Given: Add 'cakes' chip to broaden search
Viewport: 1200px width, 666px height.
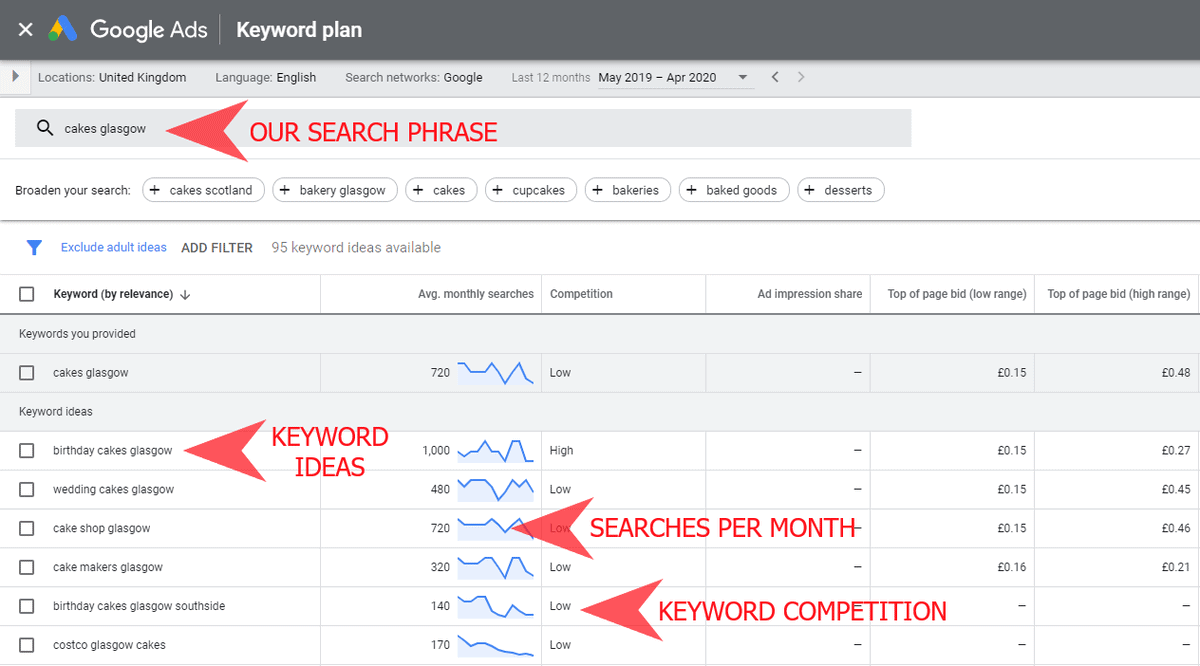Looking at the screenshot, I should coord(441,190).
